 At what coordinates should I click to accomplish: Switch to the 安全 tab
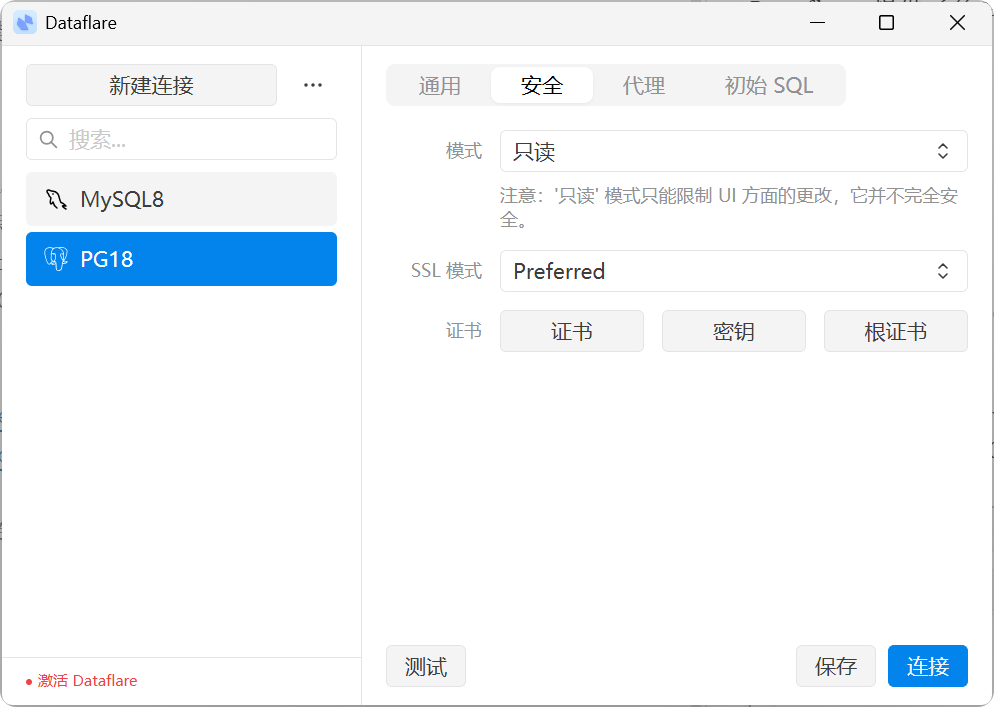click(x=542, y=86)
